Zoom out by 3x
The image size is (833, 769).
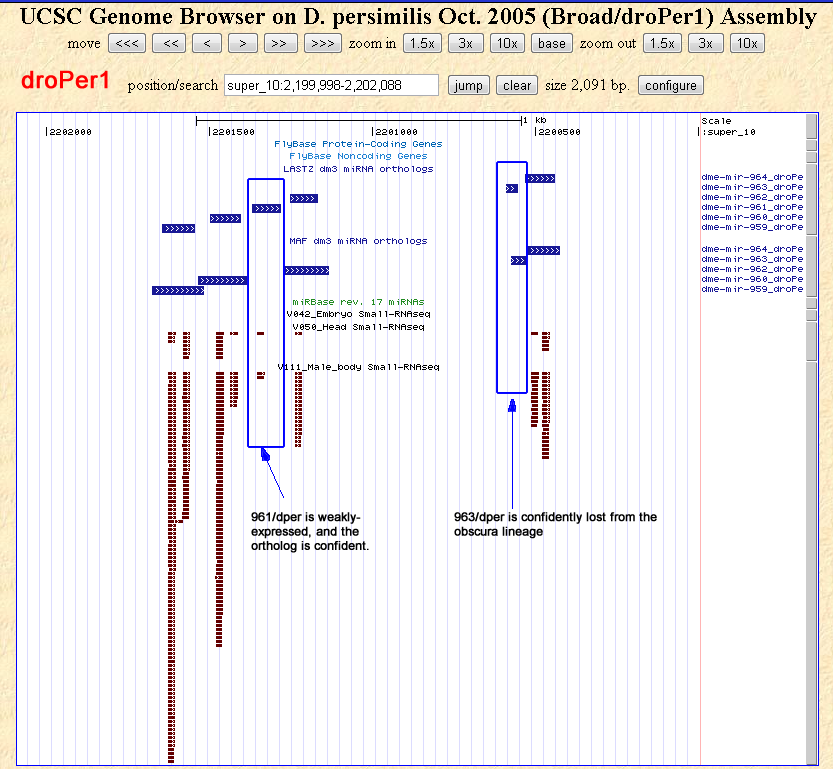point(705,43)
